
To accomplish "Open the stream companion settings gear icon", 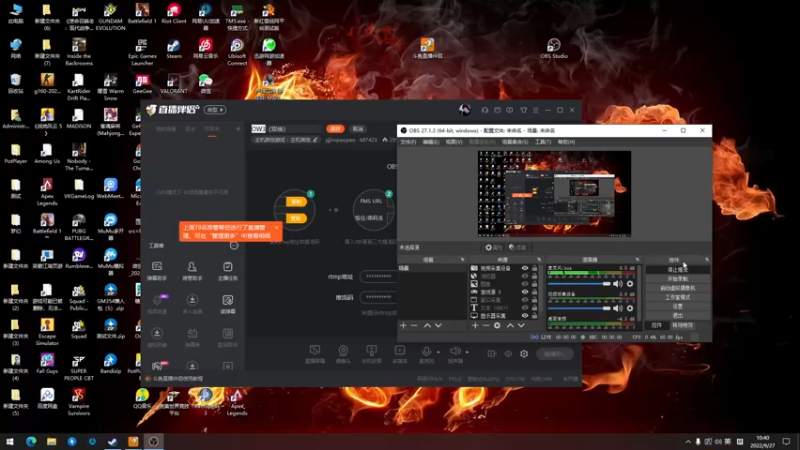I will tap(524, 354).
